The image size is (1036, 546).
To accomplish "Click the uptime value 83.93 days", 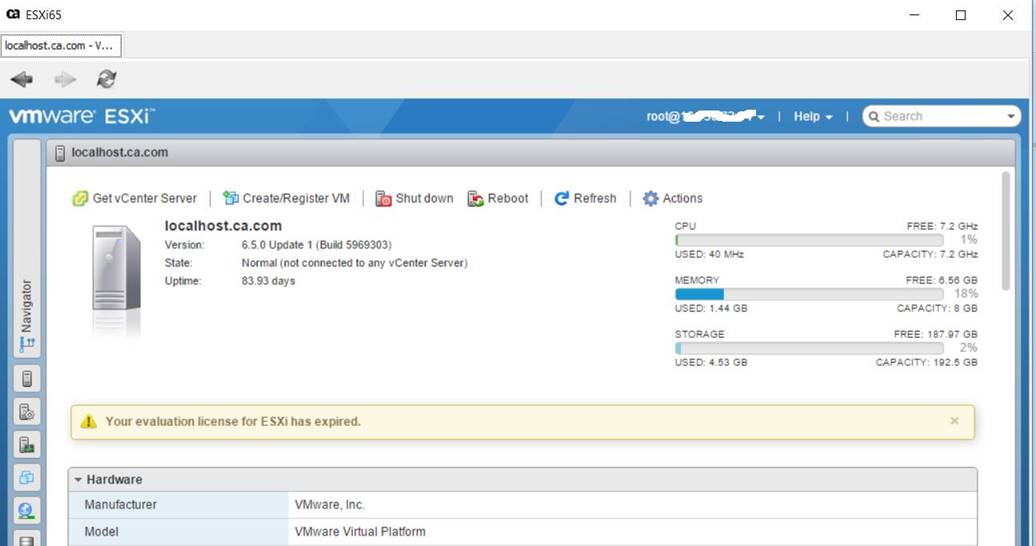I will (268, 281).
